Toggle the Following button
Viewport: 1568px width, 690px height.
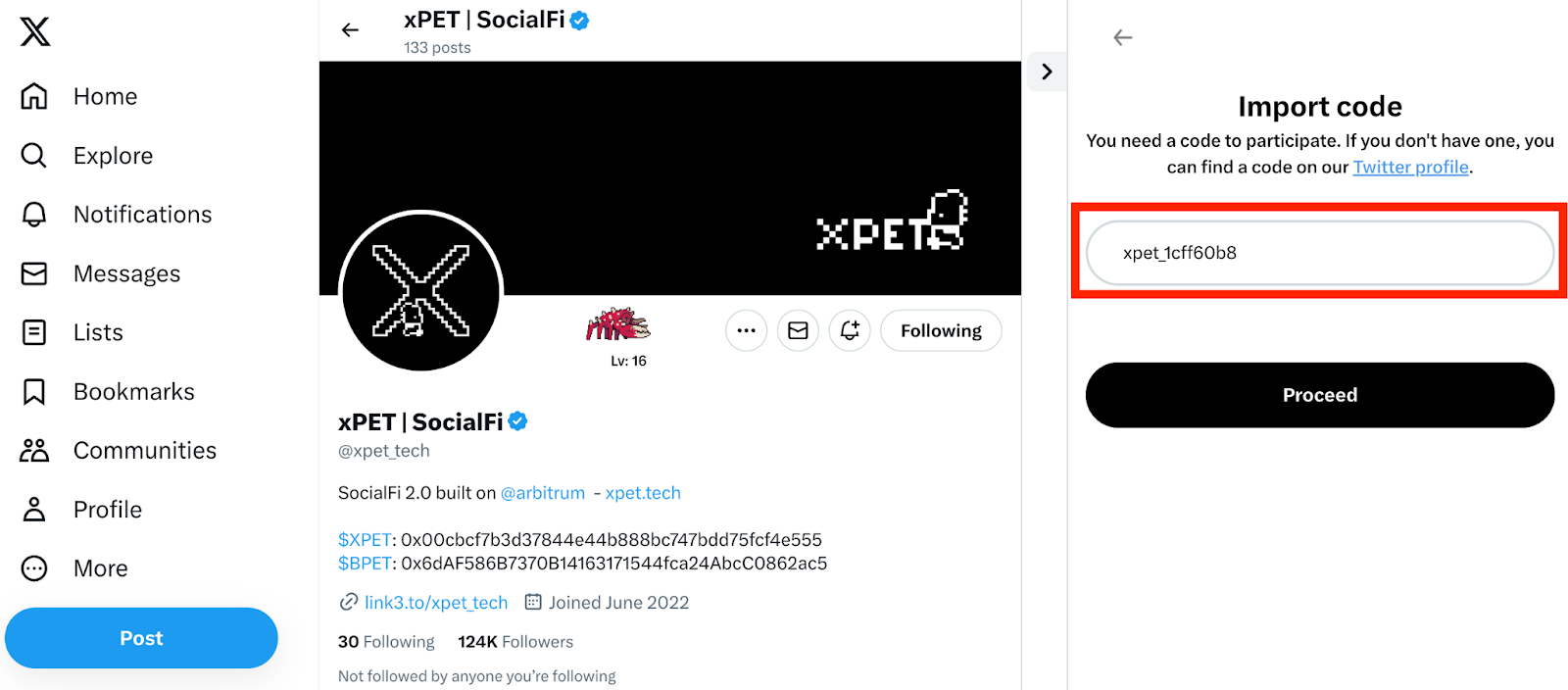[941, 331]
